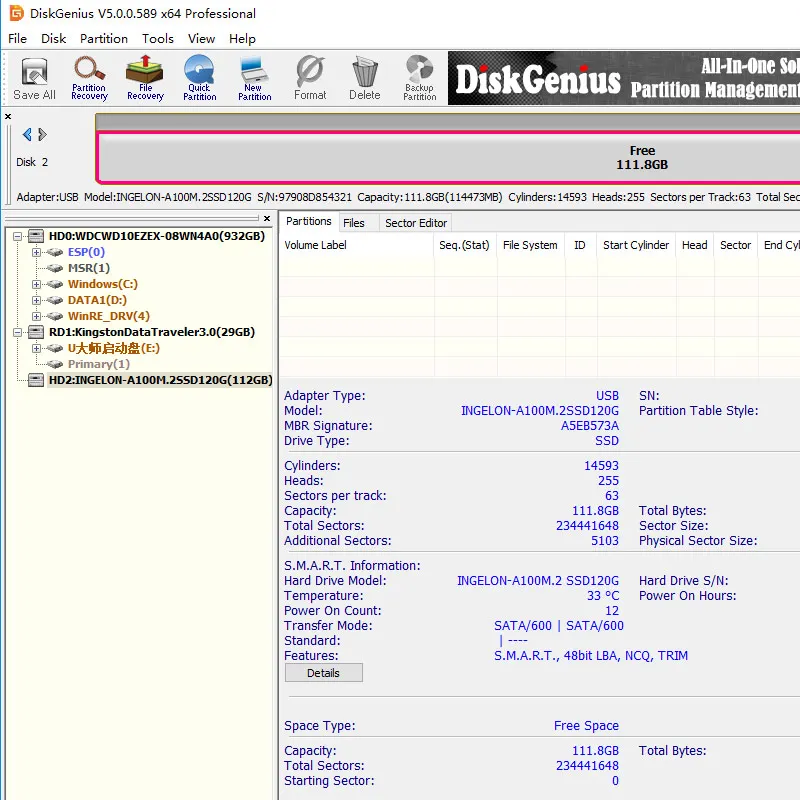Select HD2:INGELON-A100M.2SSD120G in tree
The height and width of the screenshot is (800, 800).
160,380
